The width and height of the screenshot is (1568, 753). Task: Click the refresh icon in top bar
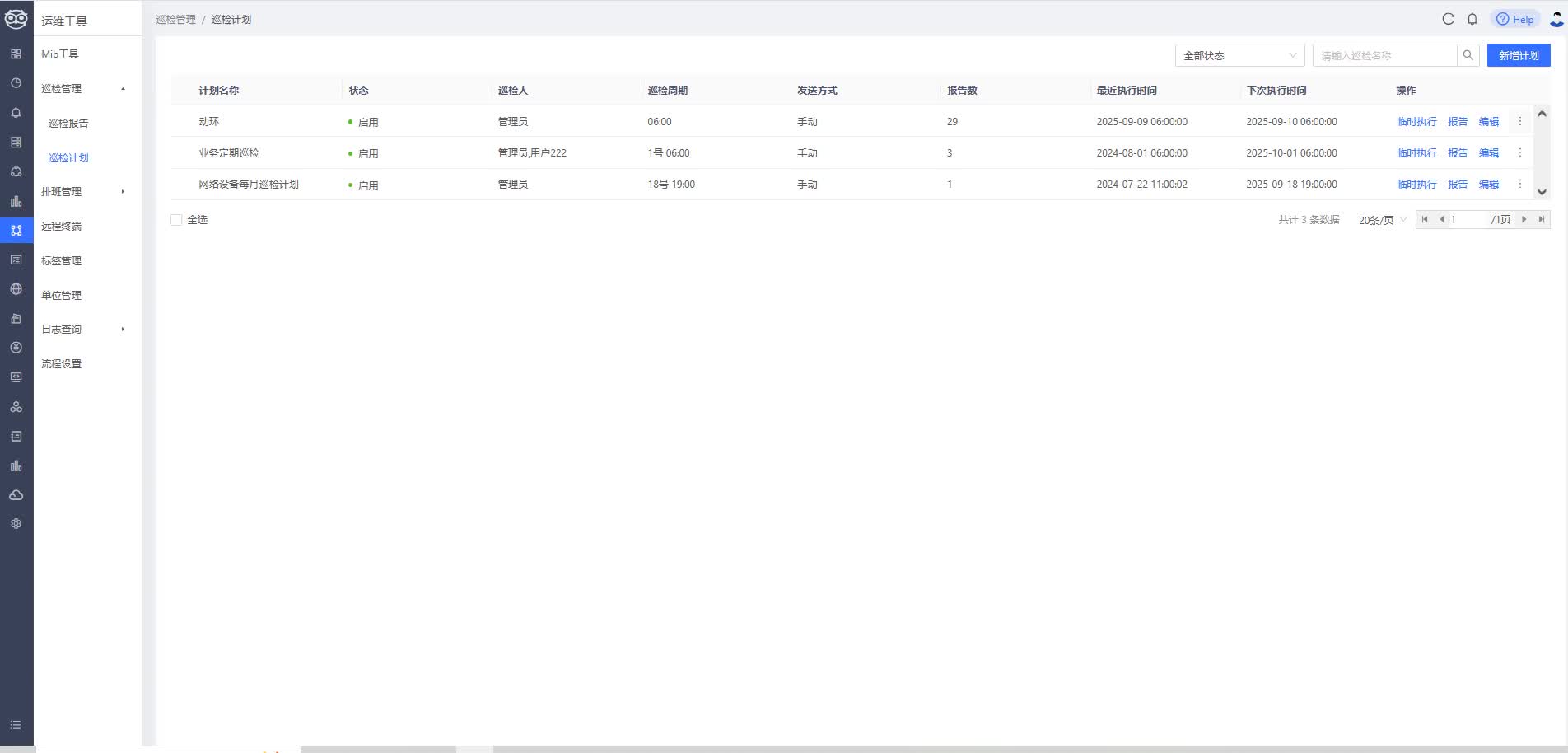1448,19
